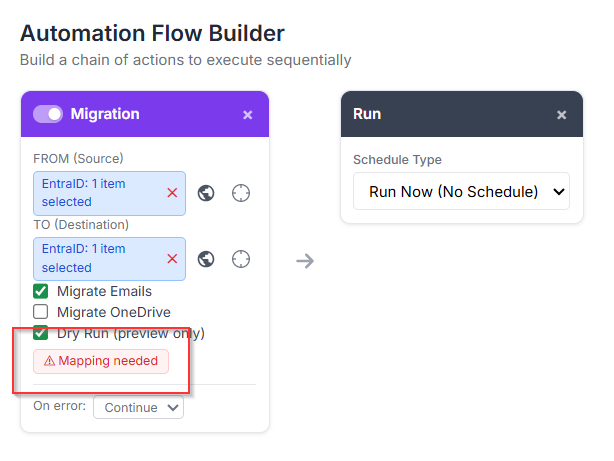Remove the FROM source selection with red X
Viewport: 614px width, 461px height.
(172, 193)
